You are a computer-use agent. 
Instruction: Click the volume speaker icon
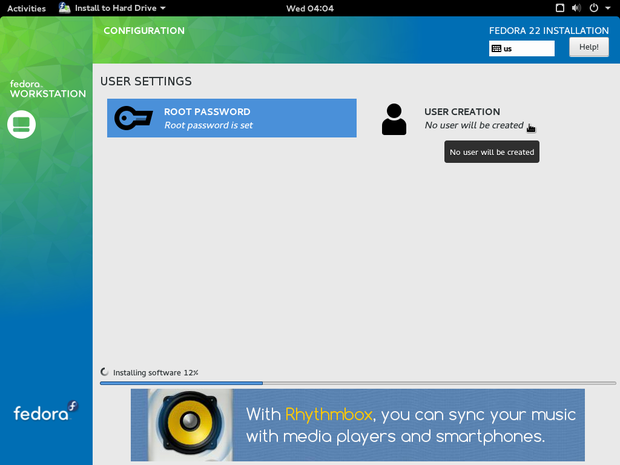[x=576, y=8]
